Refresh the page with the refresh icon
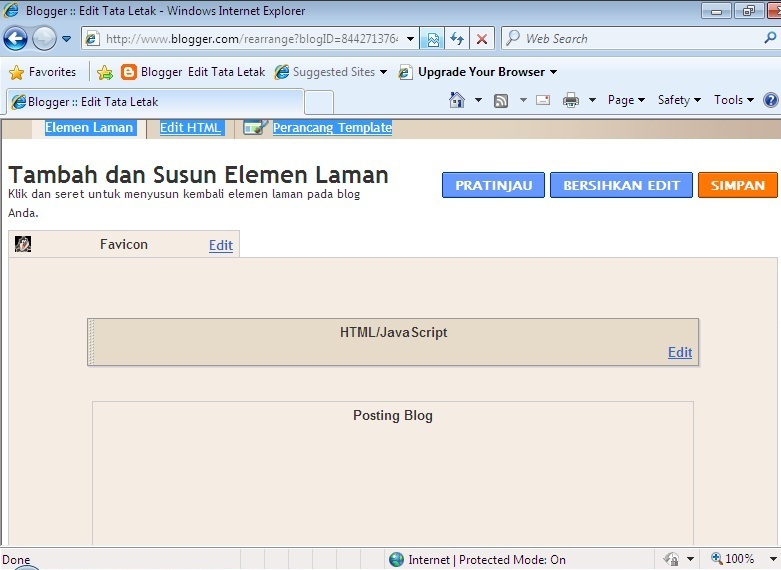The width and height of the screenshot is (781, 570). pyautogui.click(x=457, y=39)
